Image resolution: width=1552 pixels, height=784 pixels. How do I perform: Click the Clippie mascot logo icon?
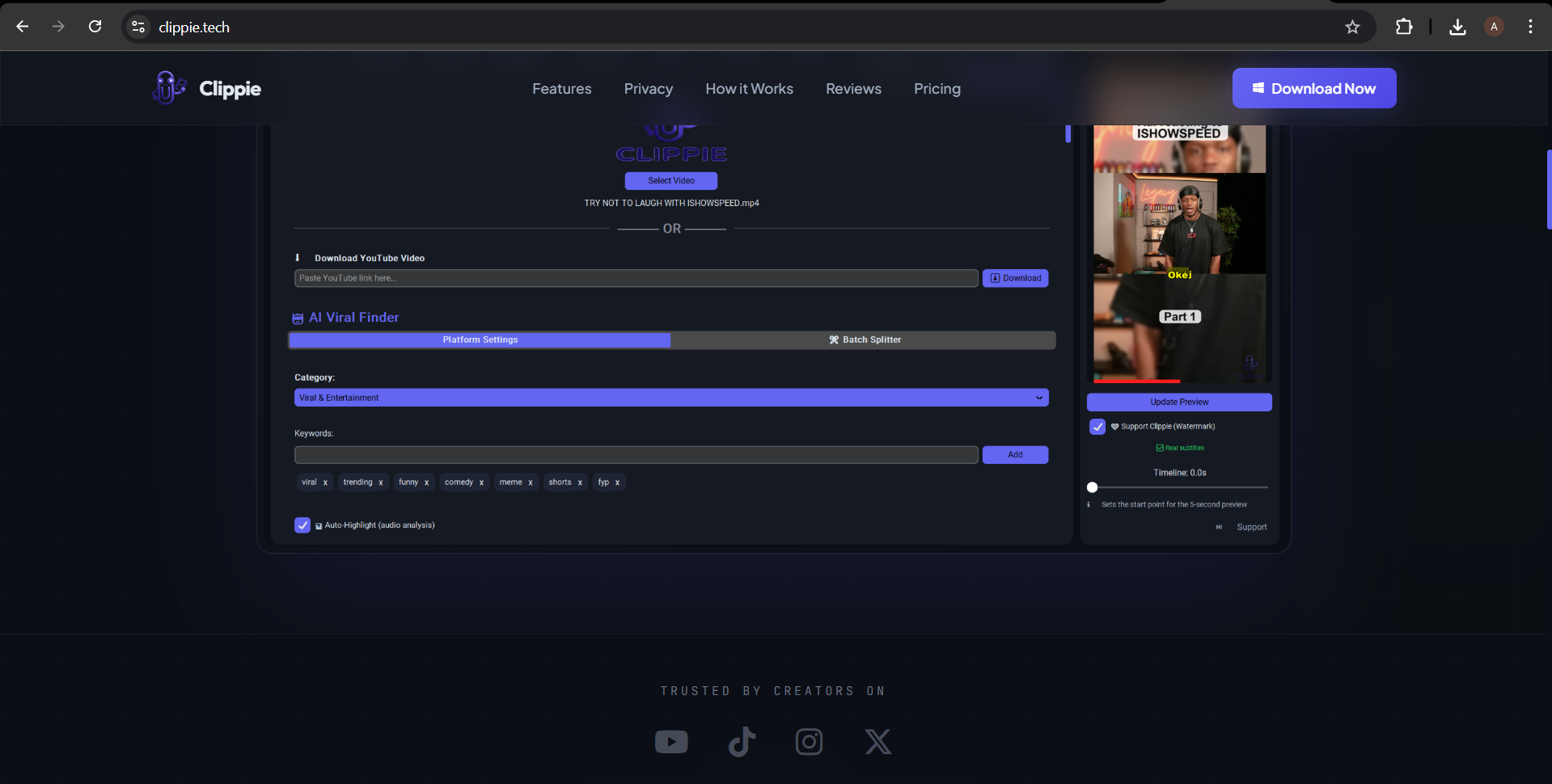[x=169, y=87]
